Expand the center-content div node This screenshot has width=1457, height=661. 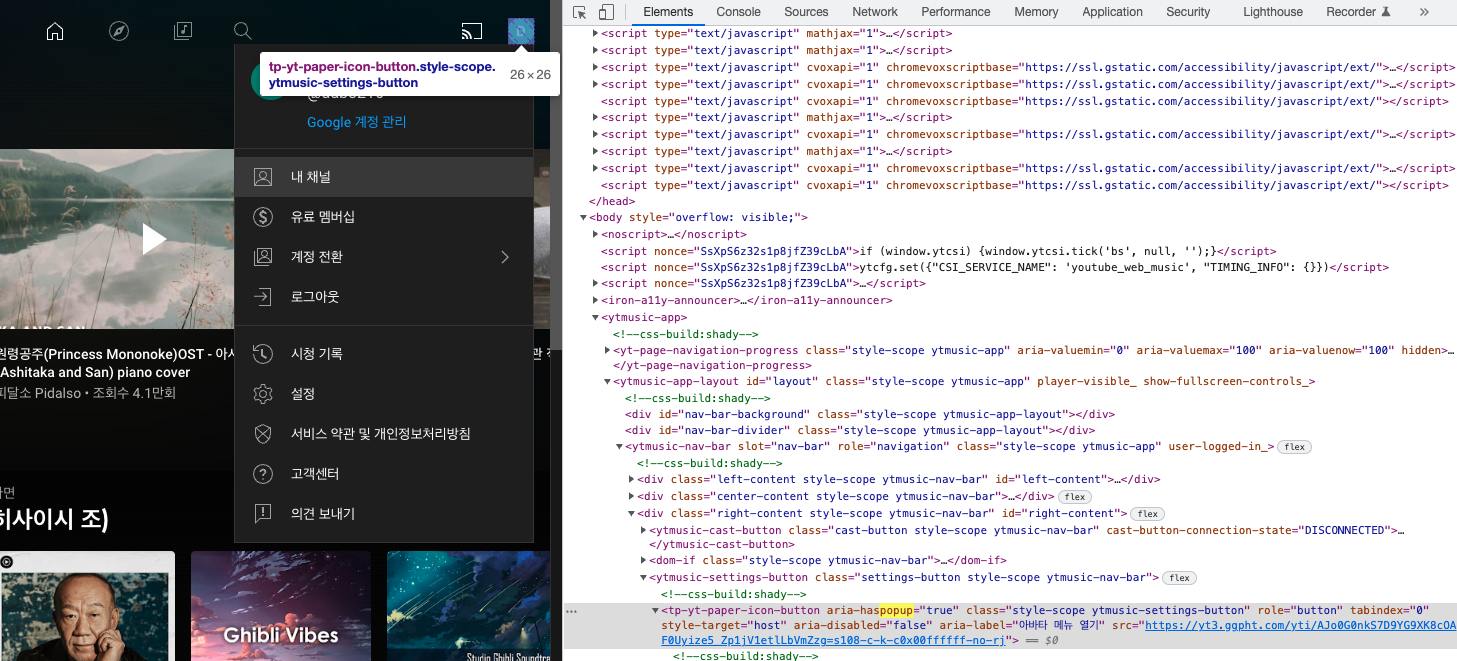click(632, 497)
